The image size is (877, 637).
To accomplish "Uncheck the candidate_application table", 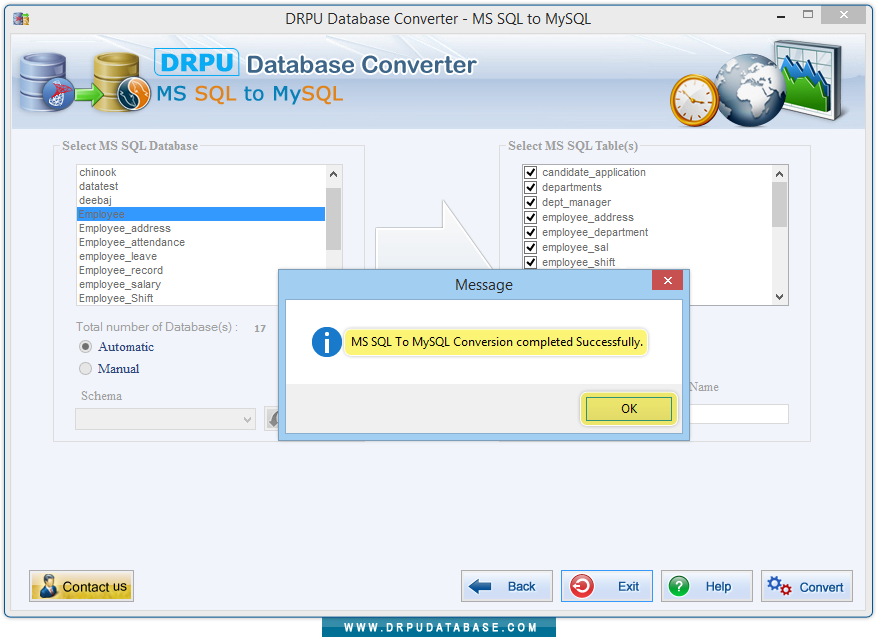I will (530, 172).
